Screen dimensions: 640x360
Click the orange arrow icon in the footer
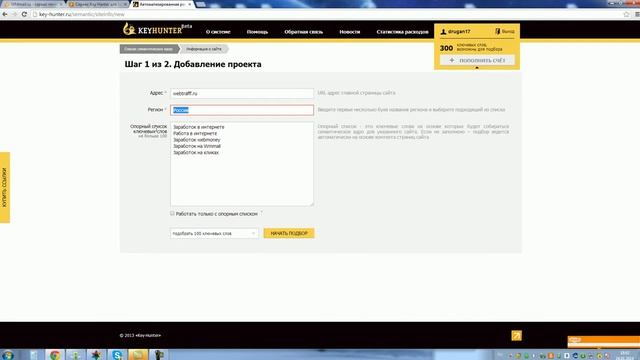516,336
